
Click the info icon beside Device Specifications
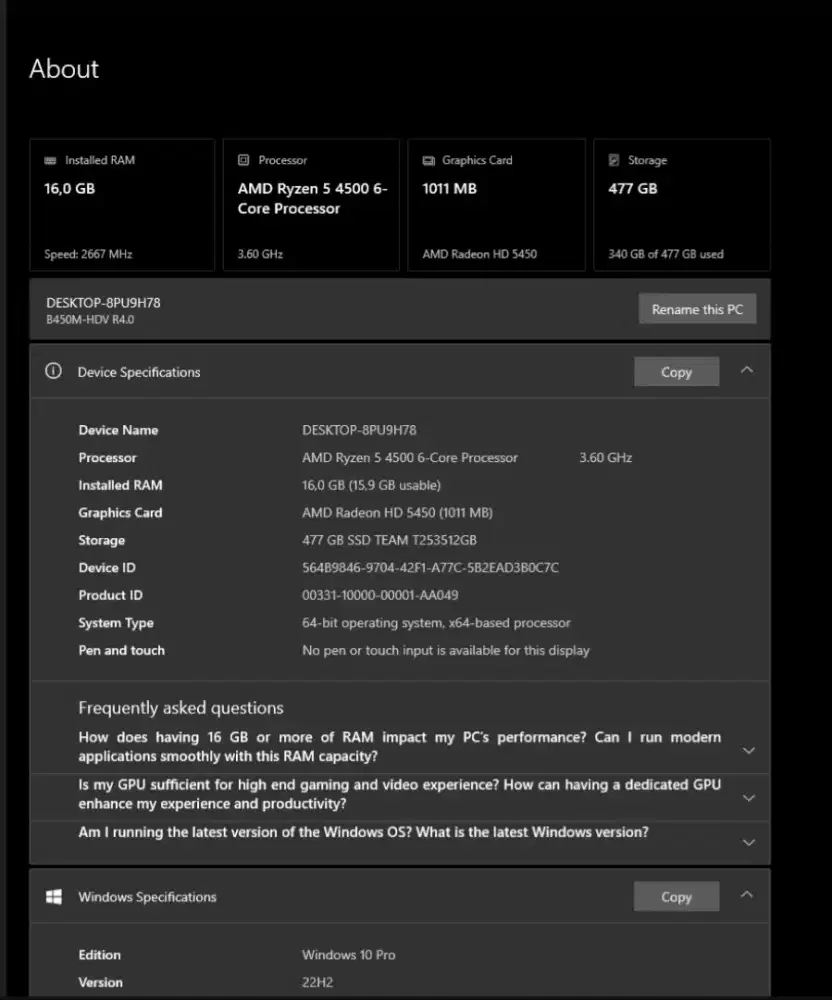pyautogui.click(x=53, y=370)
